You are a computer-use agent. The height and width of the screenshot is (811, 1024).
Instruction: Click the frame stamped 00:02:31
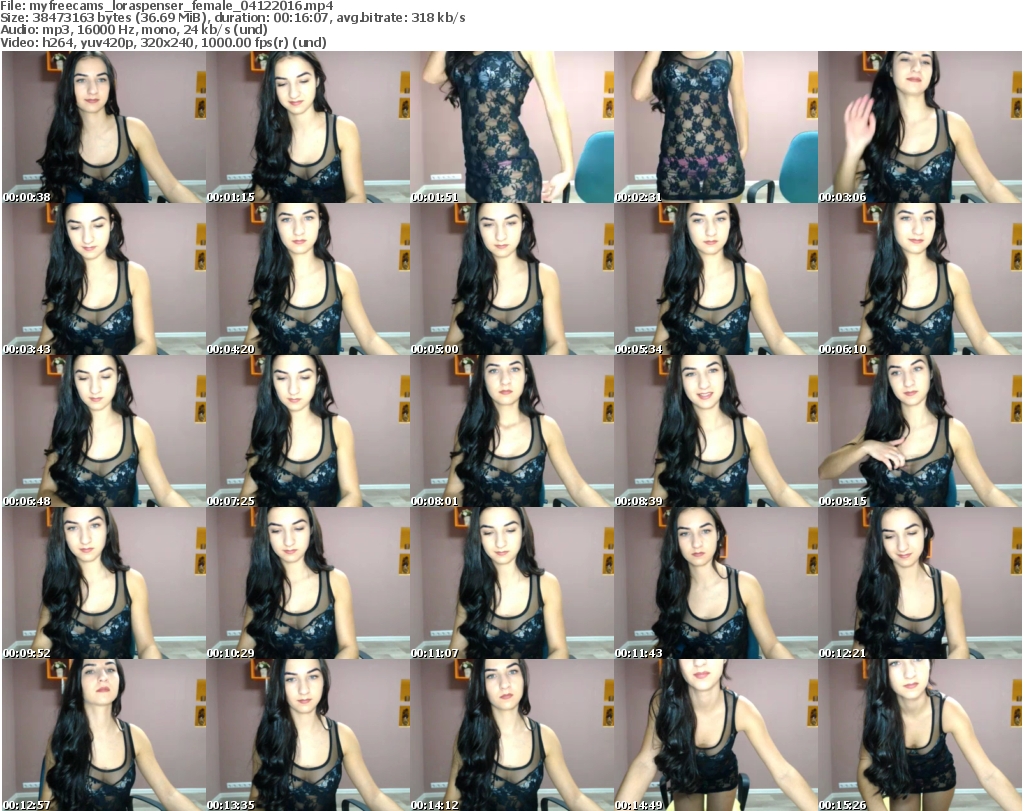[715, 127]
